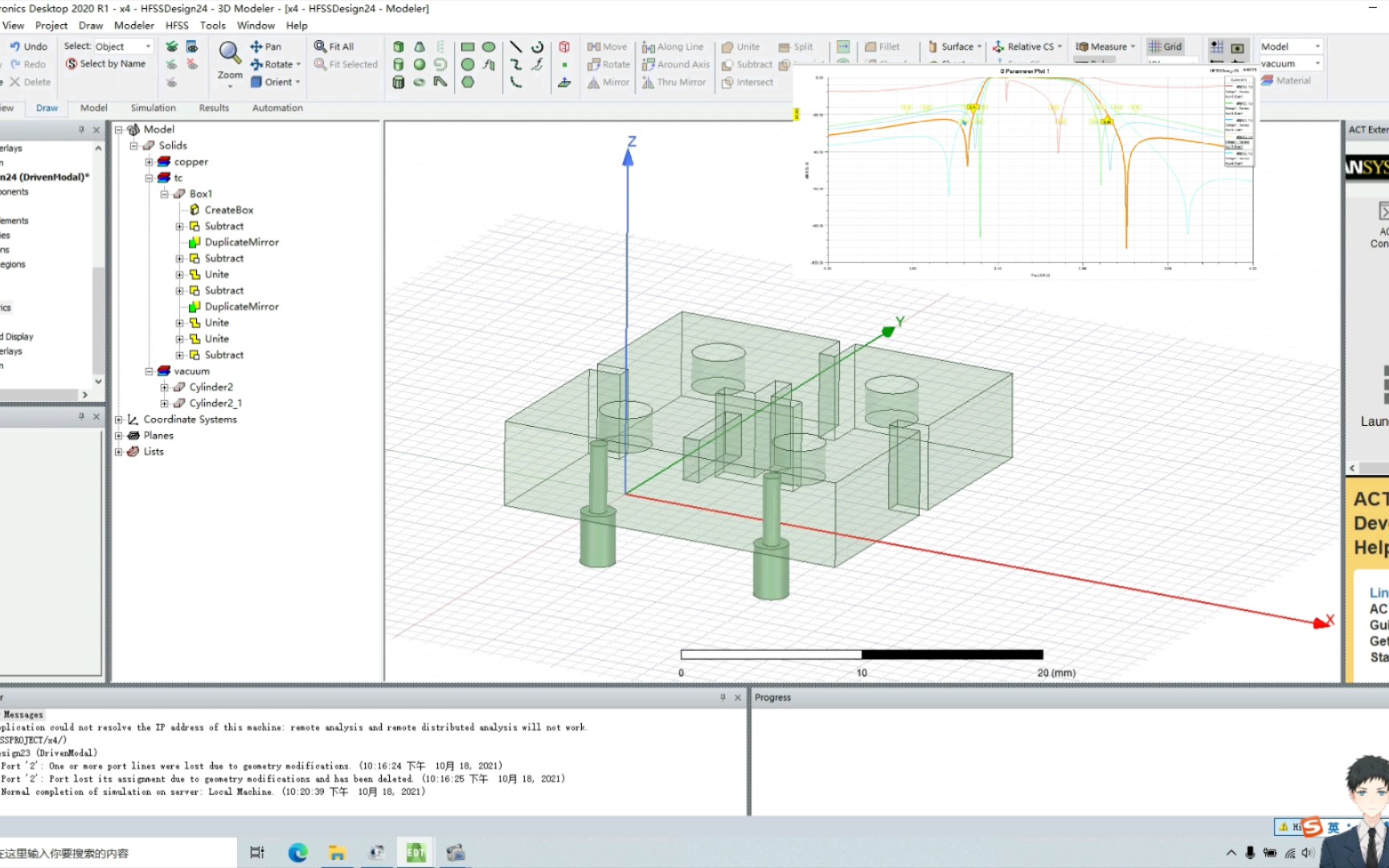Open Microsoft Edge from taskbar
The image size is (1389, 868).
click(x=297, y=853)
